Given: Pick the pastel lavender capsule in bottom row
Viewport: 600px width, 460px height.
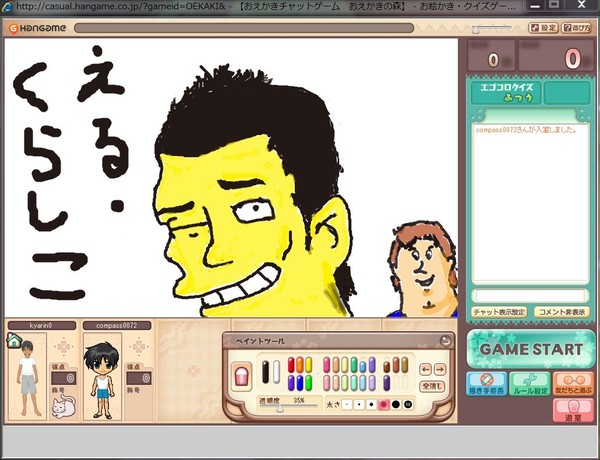Looking at the screenshot, I should pos(372,383).
